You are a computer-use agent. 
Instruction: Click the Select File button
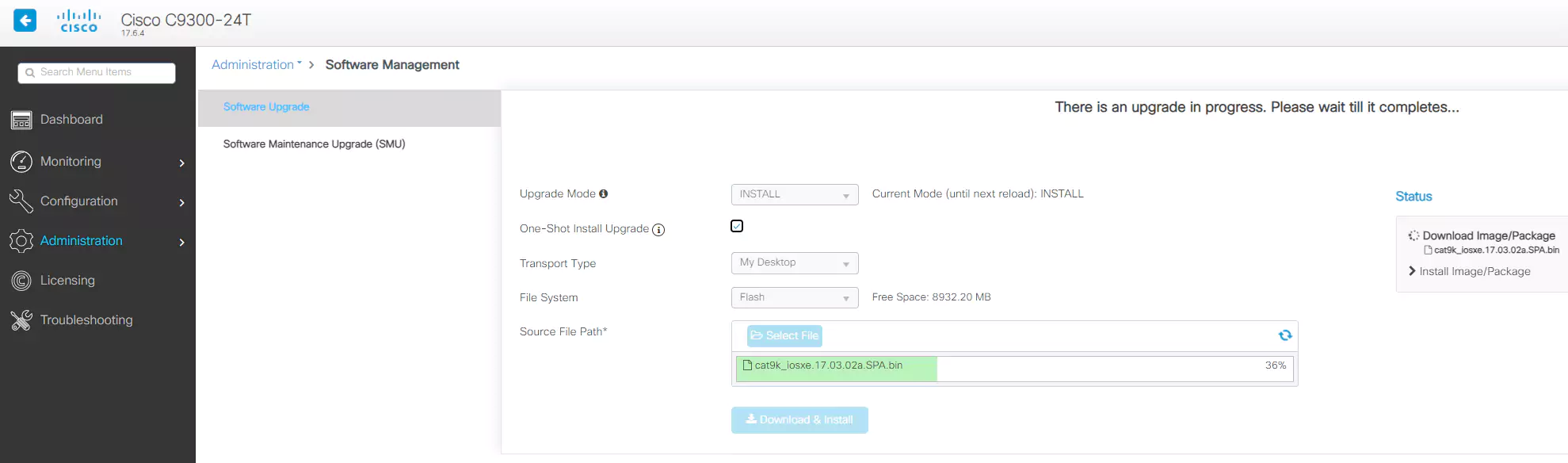click(x=784, y=336)
